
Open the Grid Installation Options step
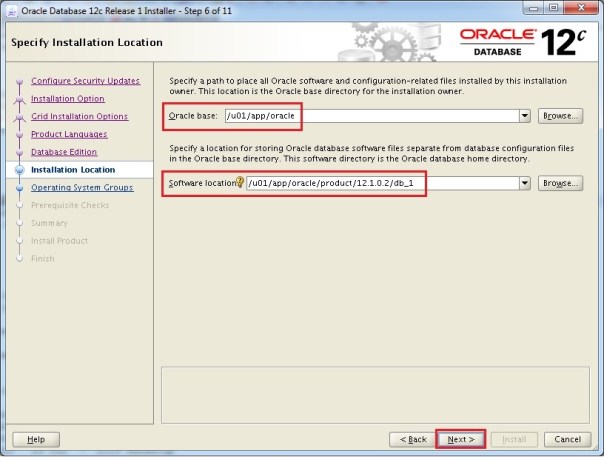(79, 117)
